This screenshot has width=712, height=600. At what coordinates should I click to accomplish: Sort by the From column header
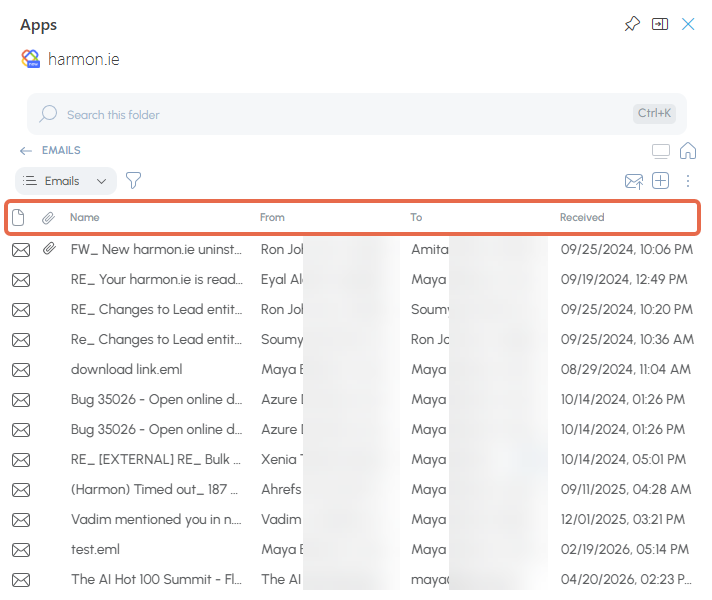[272, 218]
